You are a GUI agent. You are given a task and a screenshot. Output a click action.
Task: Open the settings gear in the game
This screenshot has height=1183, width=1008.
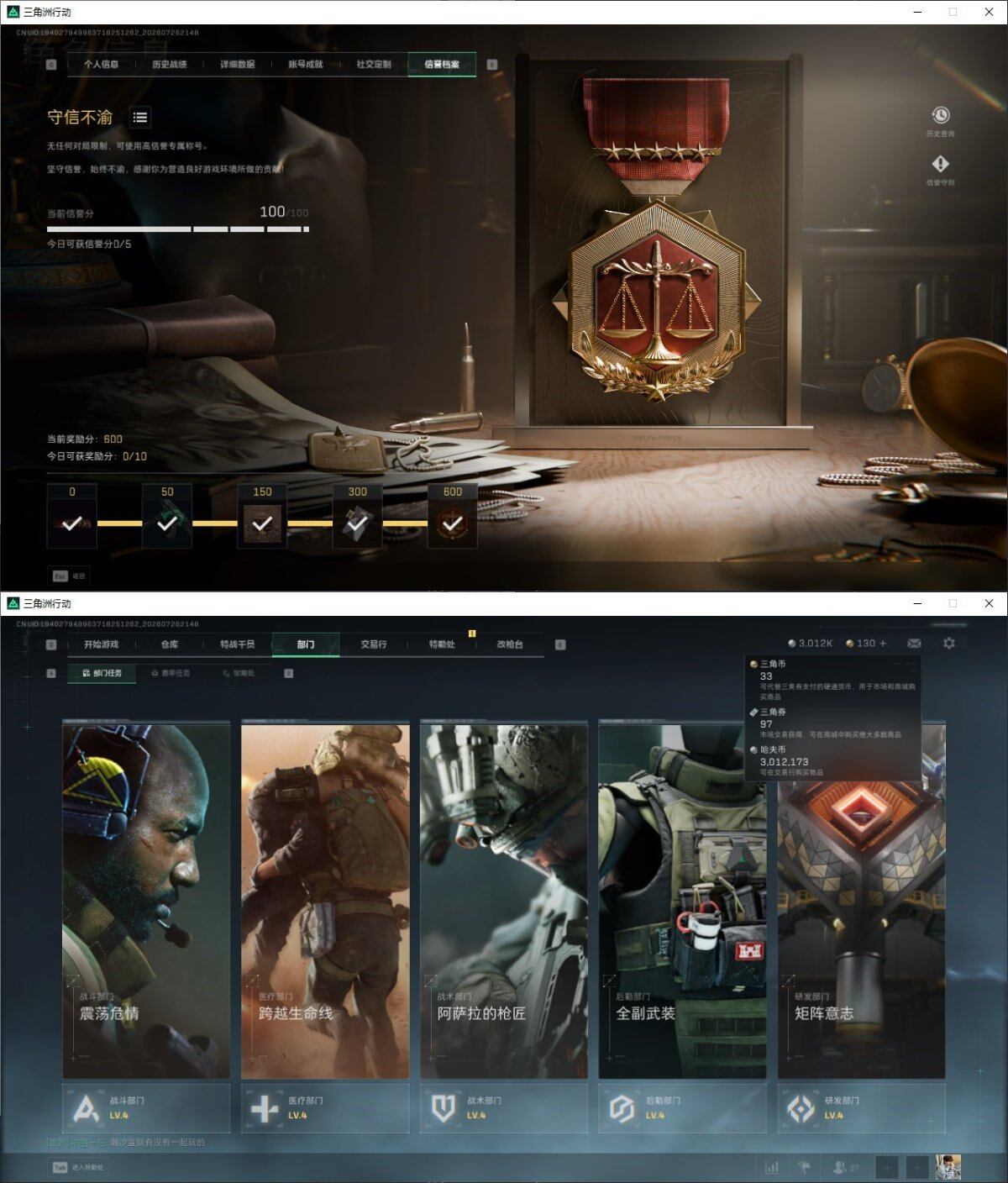point(948,644)
